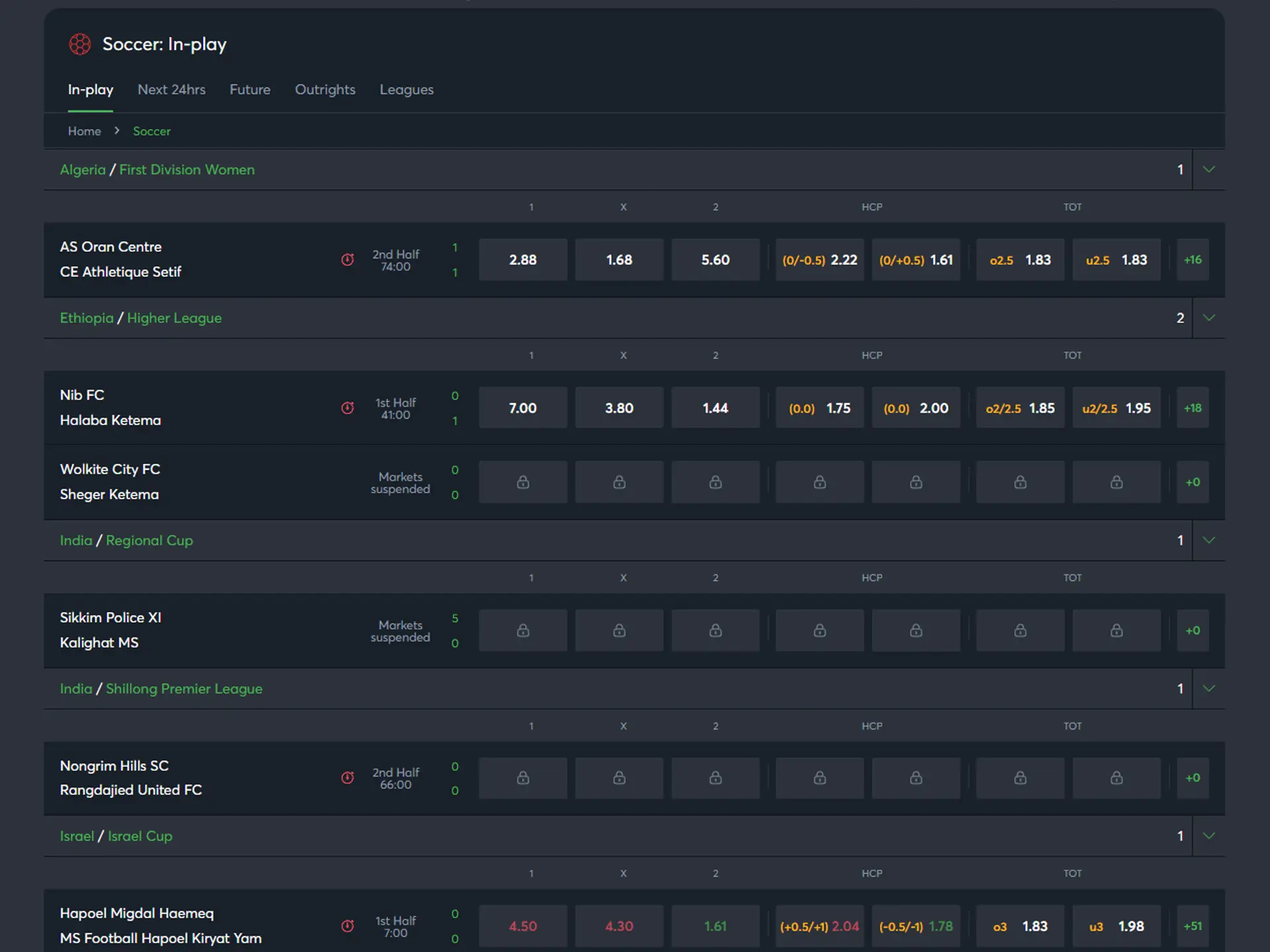Click locked draw odds for Nongrim Hills SC
Screen dimensions: 1270x952
click(x=619, y=778)
